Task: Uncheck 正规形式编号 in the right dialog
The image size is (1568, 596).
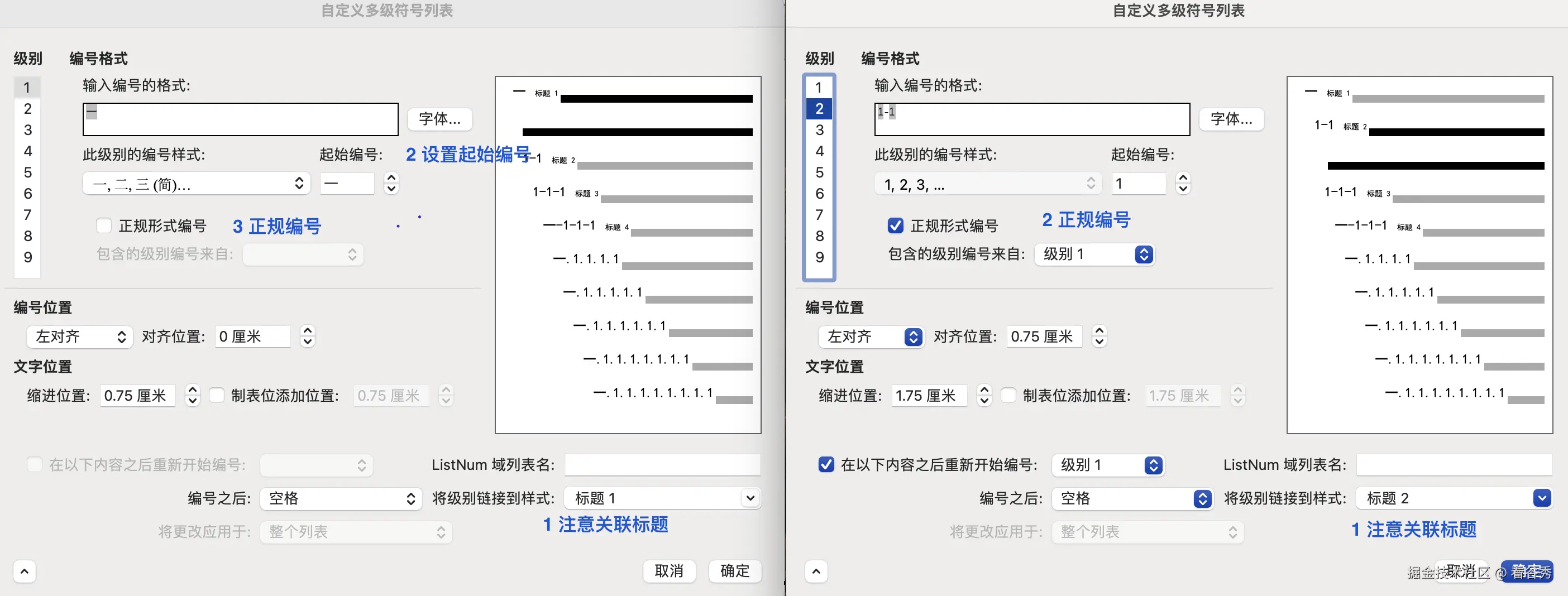Action: point(895,225)
